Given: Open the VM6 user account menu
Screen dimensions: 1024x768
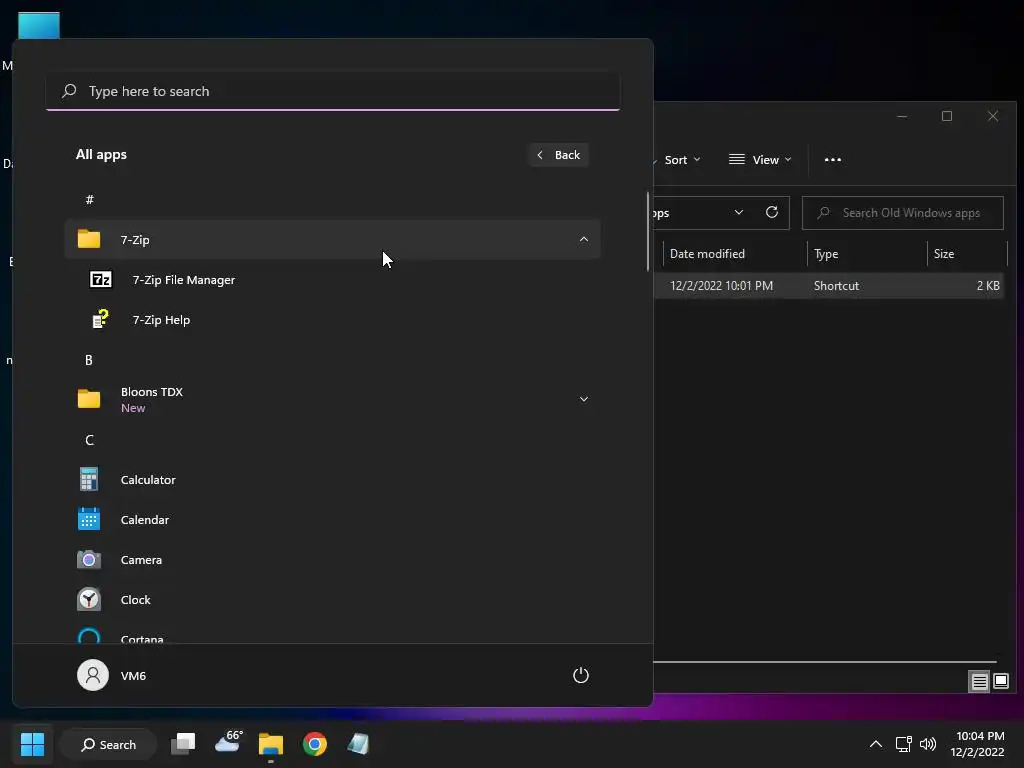Looking at the screenshot, I should point(112,675).
